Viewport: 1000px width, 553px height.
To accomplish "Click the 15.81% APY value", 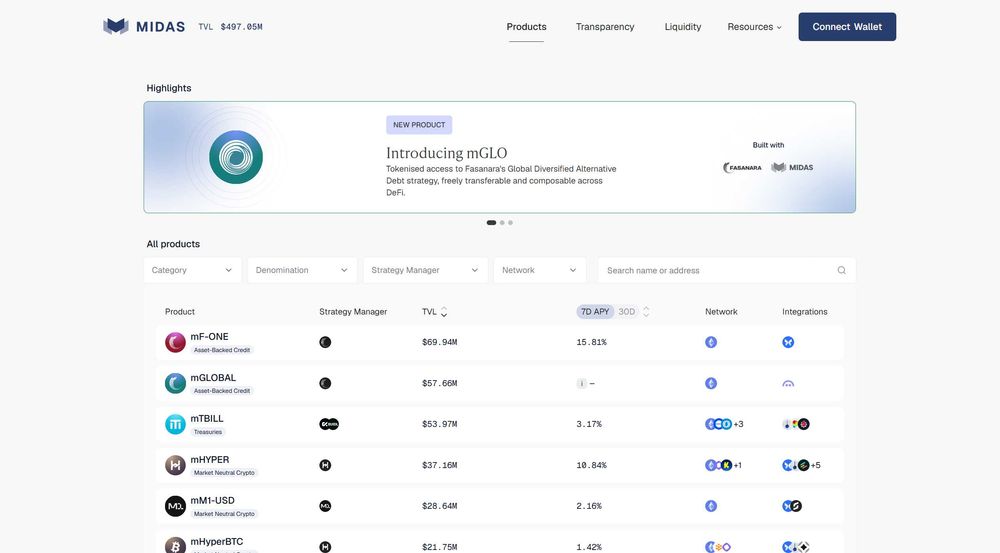I will (591, 343).
